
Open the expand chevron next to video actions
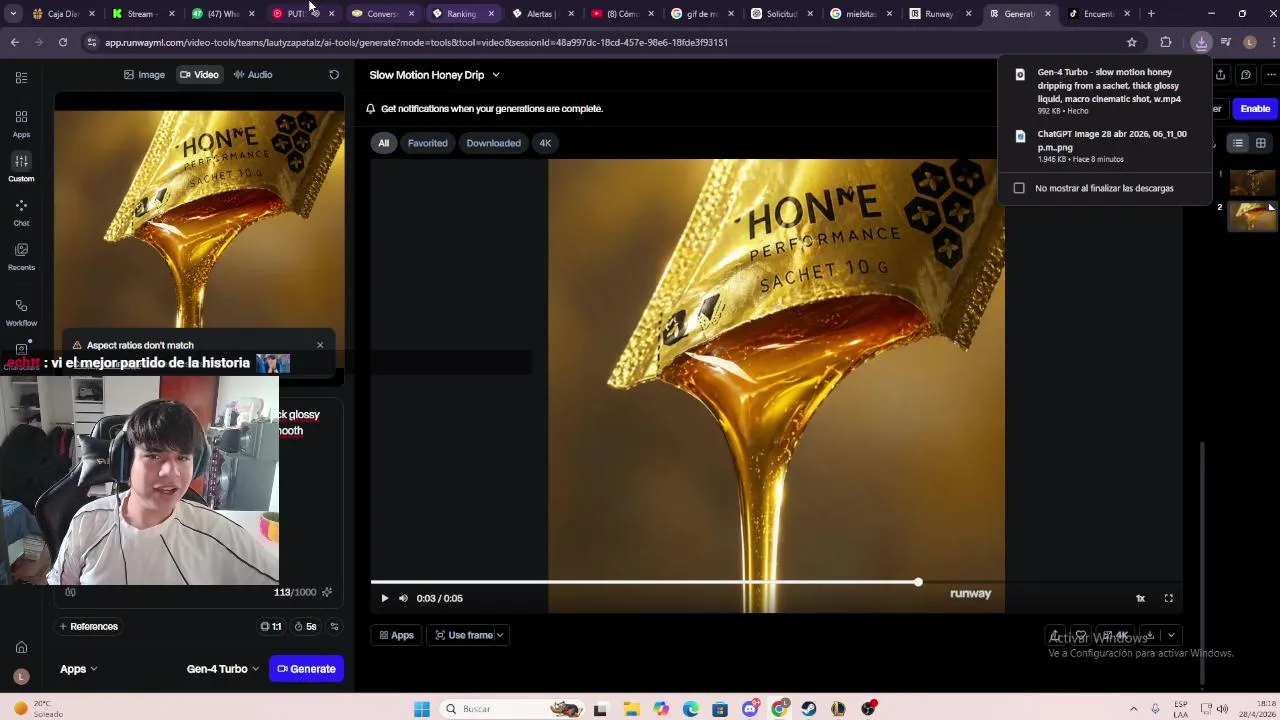[1171, 635]
